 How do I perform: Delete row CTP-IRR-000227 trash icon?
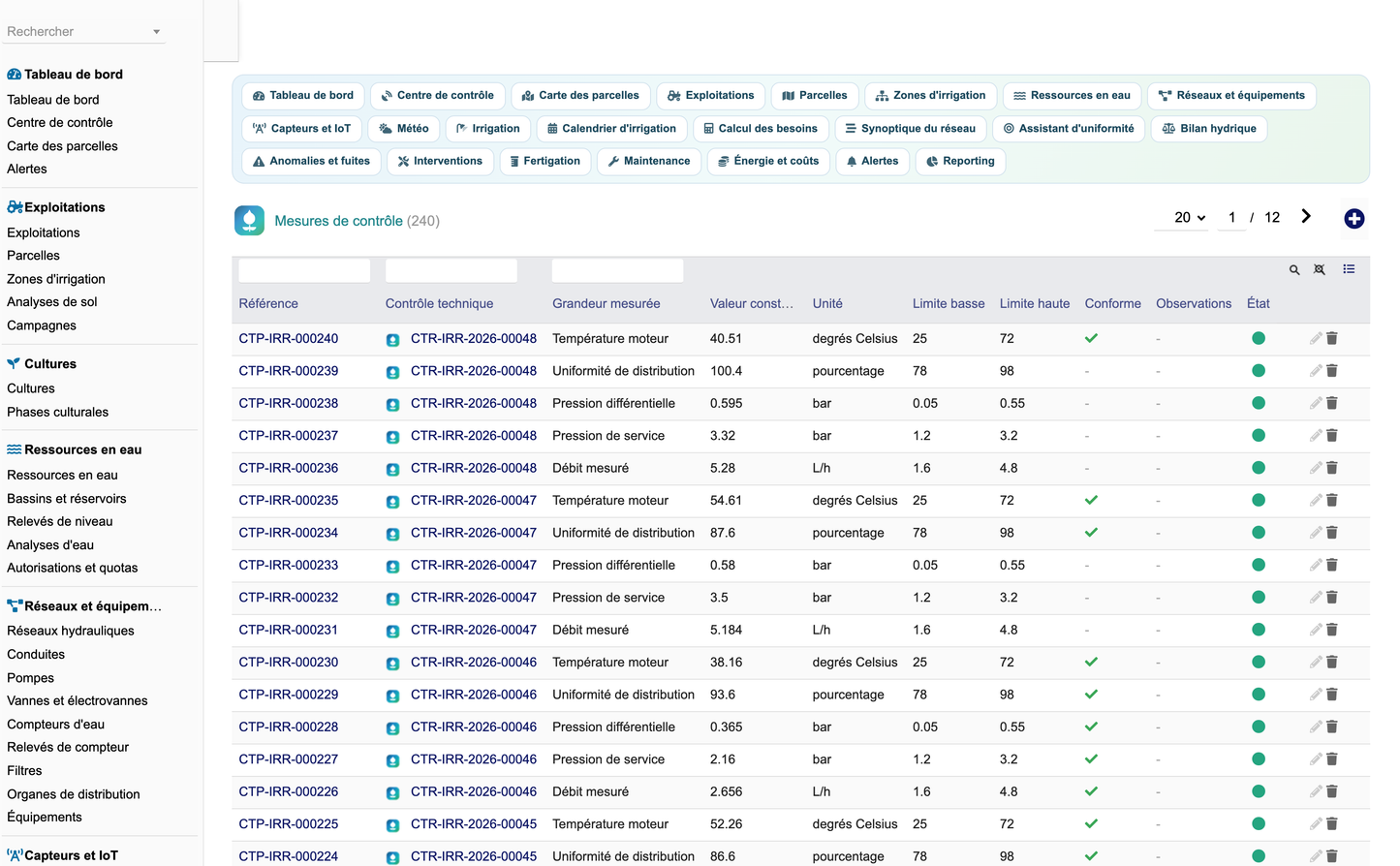coord(1332,759)
